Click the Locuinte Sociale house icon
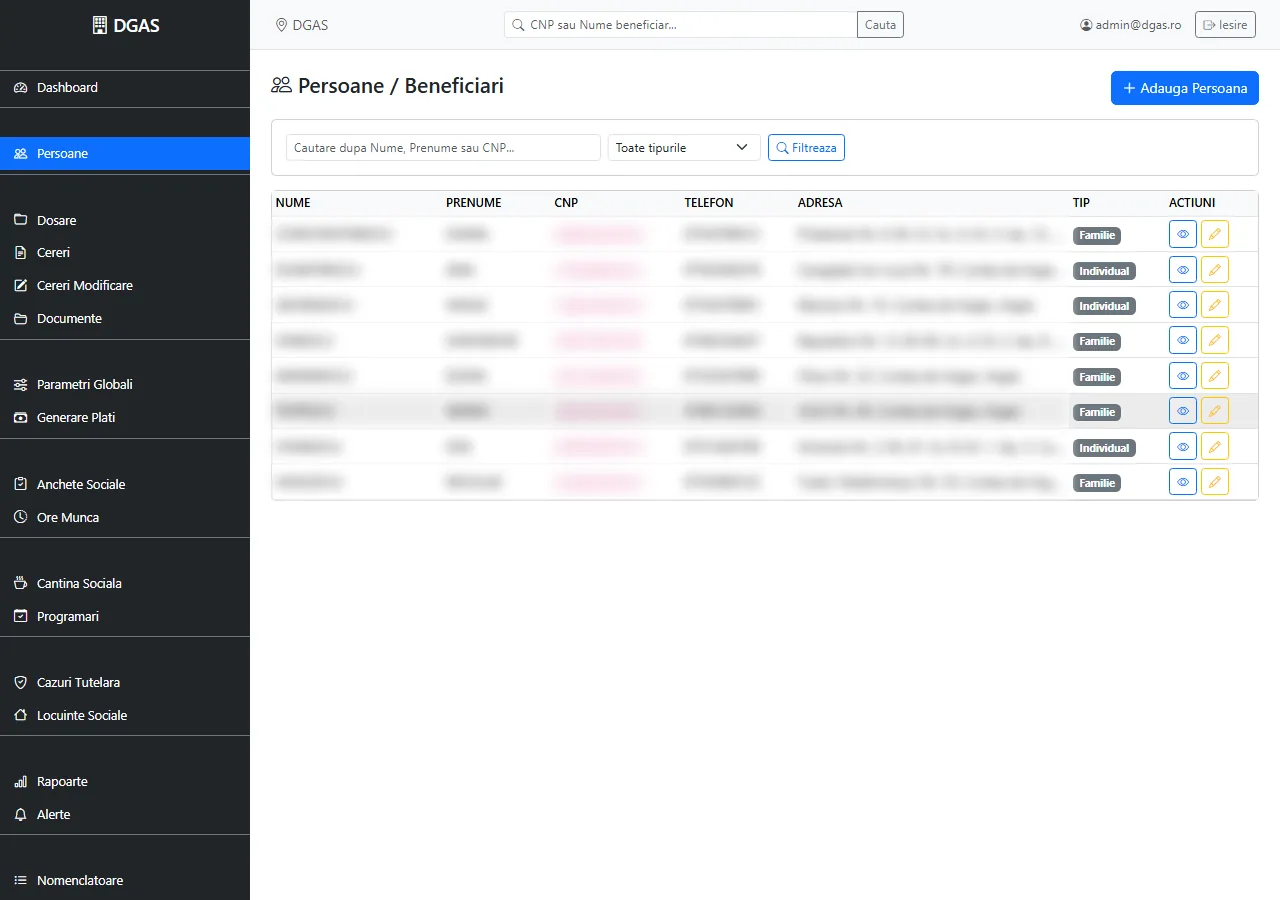Viewport: 1280px width, 900px height. point(20,715)
